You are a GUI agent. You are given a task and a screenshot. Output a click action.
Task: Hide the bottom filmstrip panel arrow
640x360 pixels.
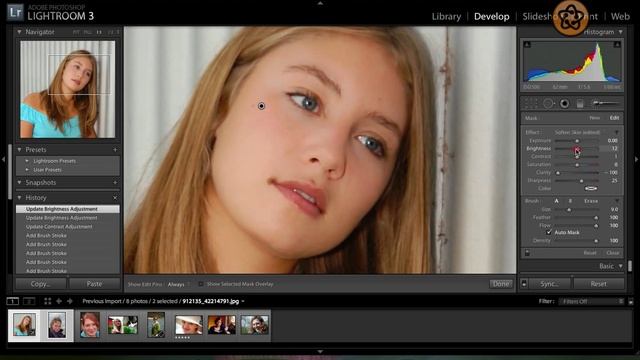(x=320, y=351)
